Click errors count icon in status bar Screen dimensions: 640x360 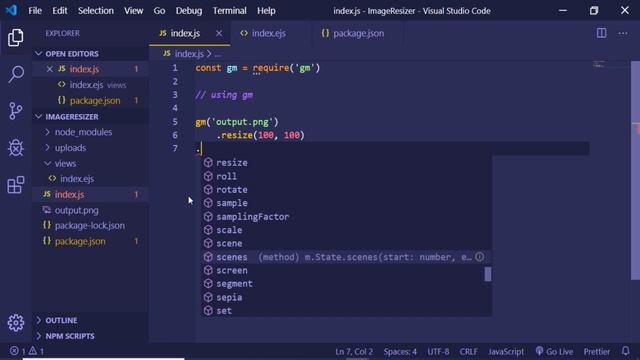pyautogui.click(x=17, y=351)
